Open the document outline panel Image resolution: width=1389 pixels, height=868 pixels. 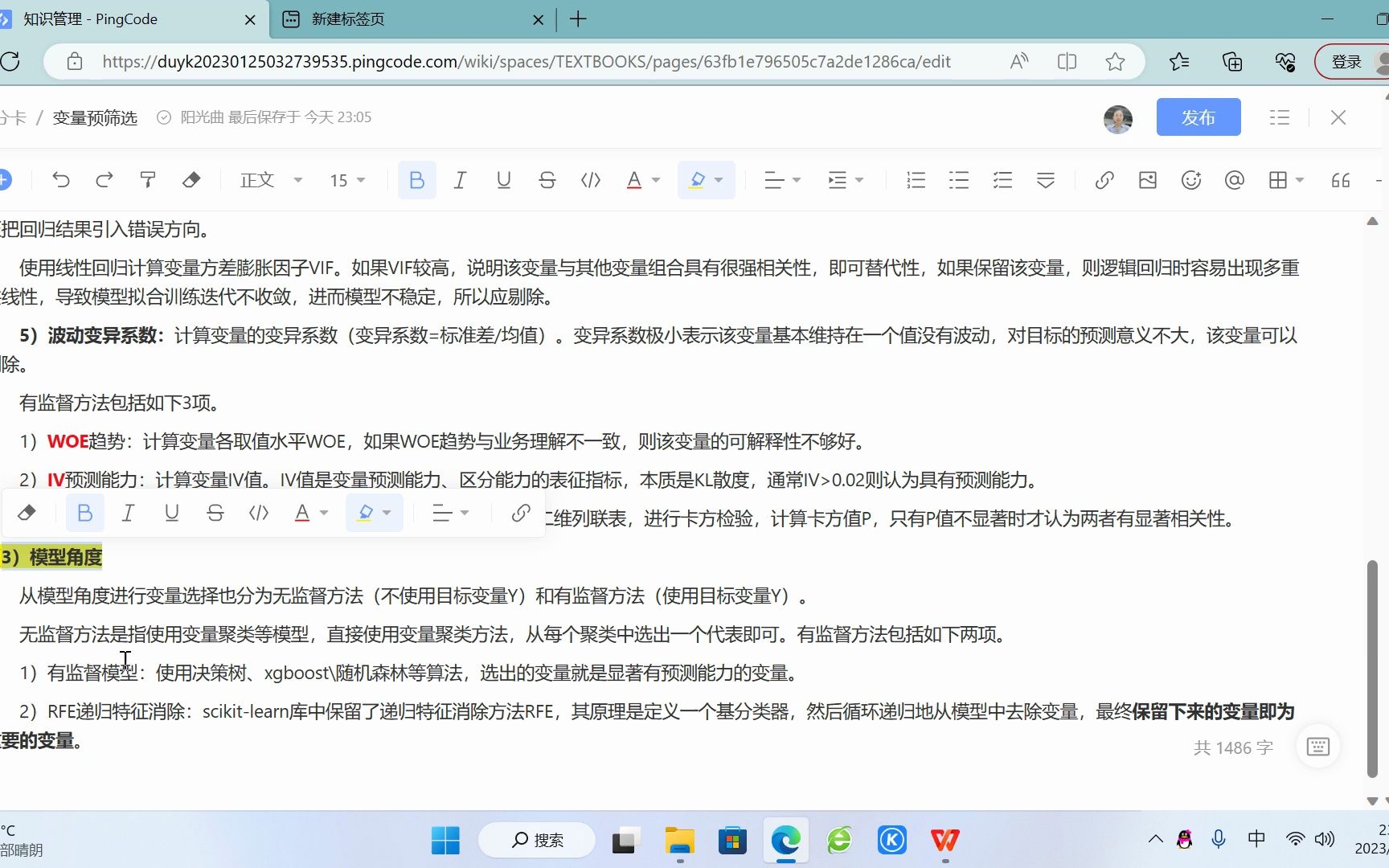[x=1279, y=117]
